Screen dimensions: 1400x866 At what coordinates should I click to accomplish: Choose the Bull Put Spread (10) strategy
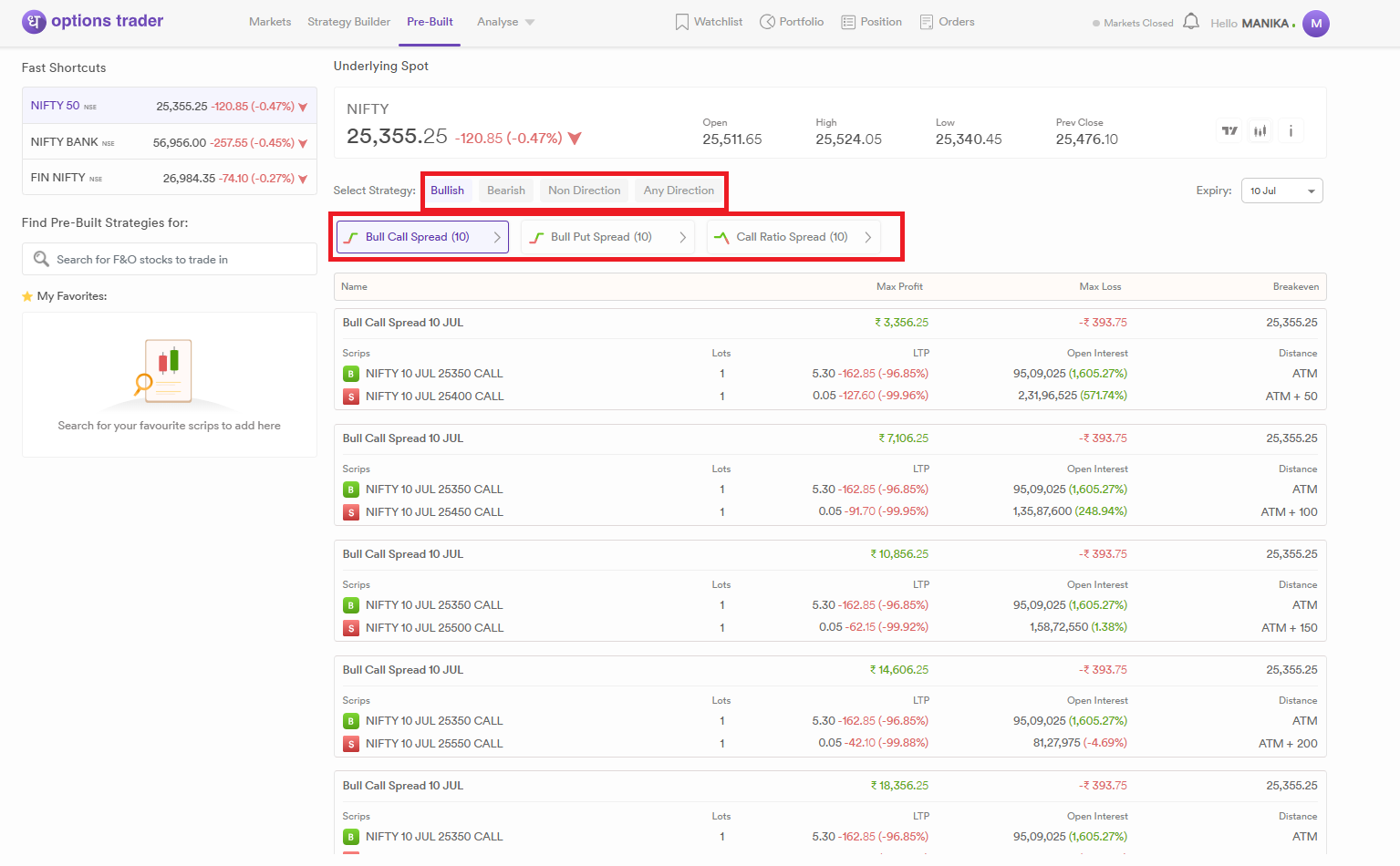click(607, 237)
